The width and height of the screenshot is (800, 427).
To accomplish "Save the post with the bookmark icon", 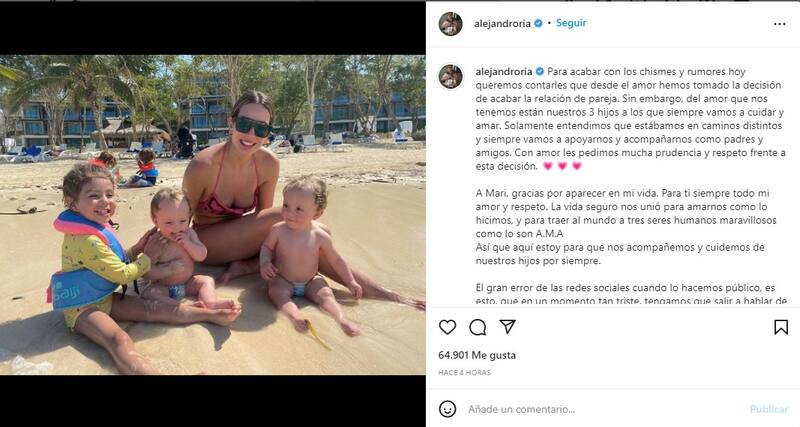I will click(x=781, y=327).
